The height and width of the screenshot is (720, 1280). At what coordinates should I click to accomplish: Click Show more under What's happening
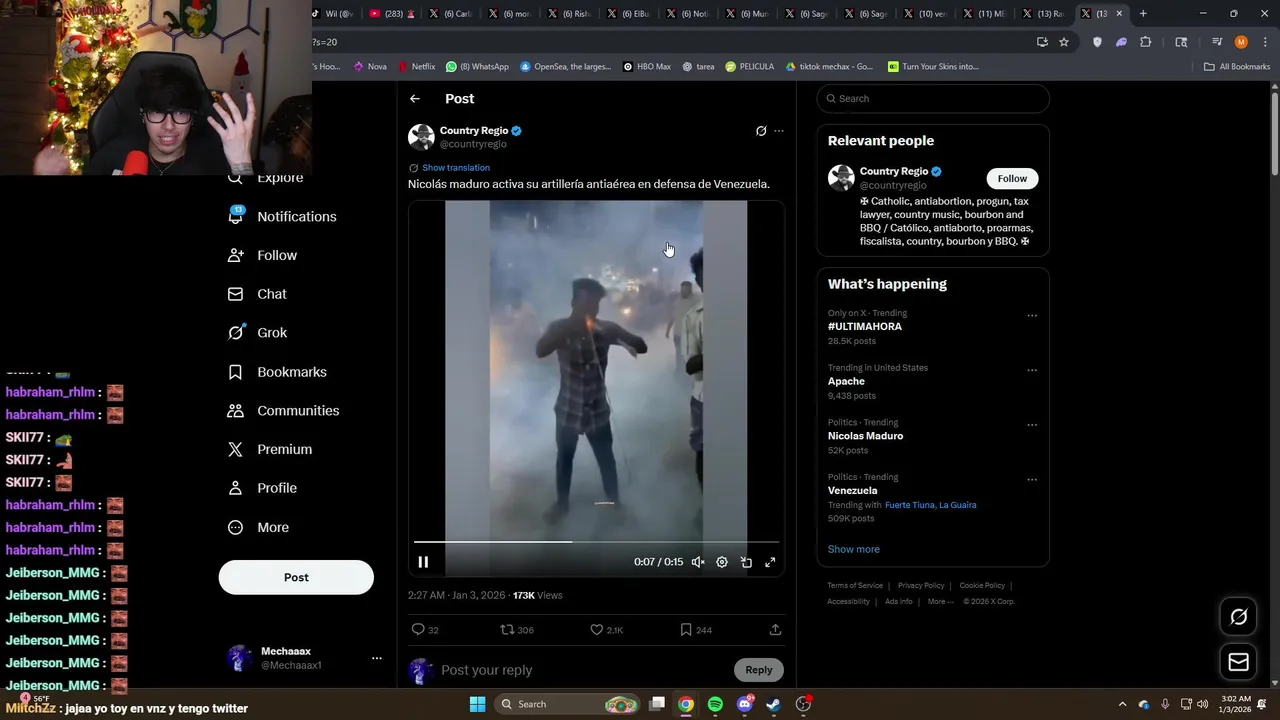click(853, 549)
